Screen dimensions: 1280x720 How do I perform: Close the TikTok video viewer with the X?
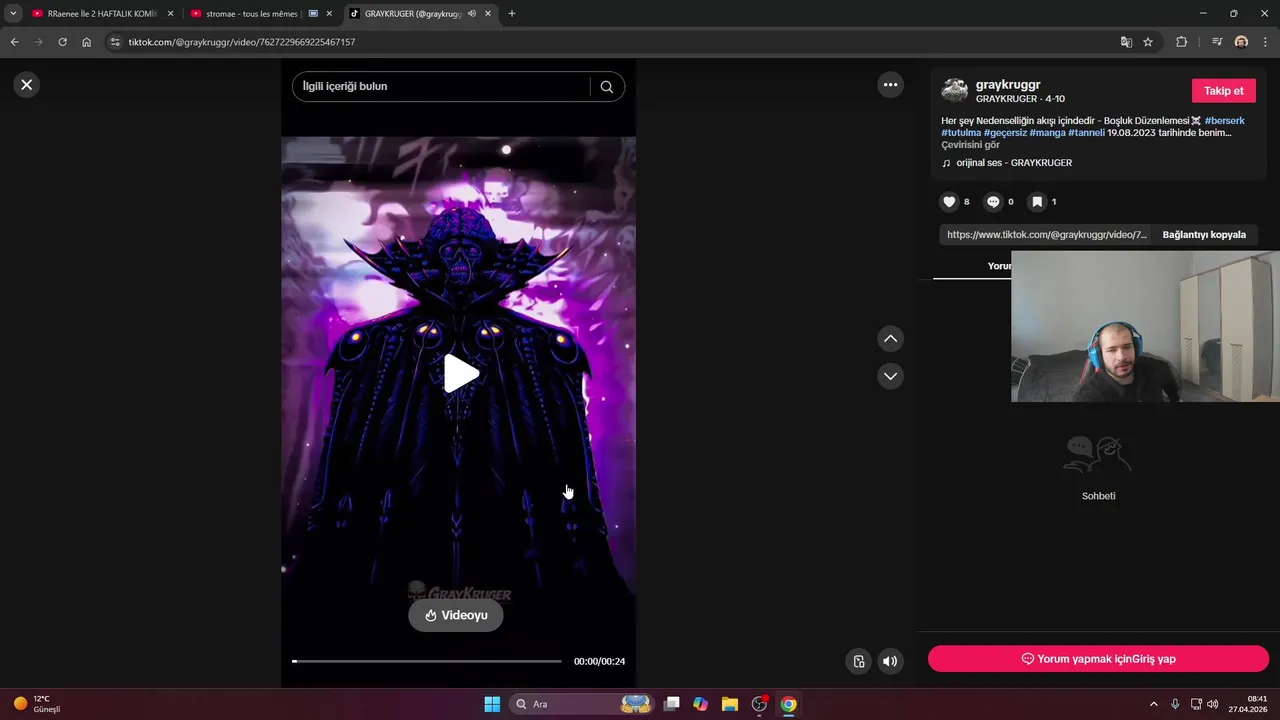pos(27,85)
